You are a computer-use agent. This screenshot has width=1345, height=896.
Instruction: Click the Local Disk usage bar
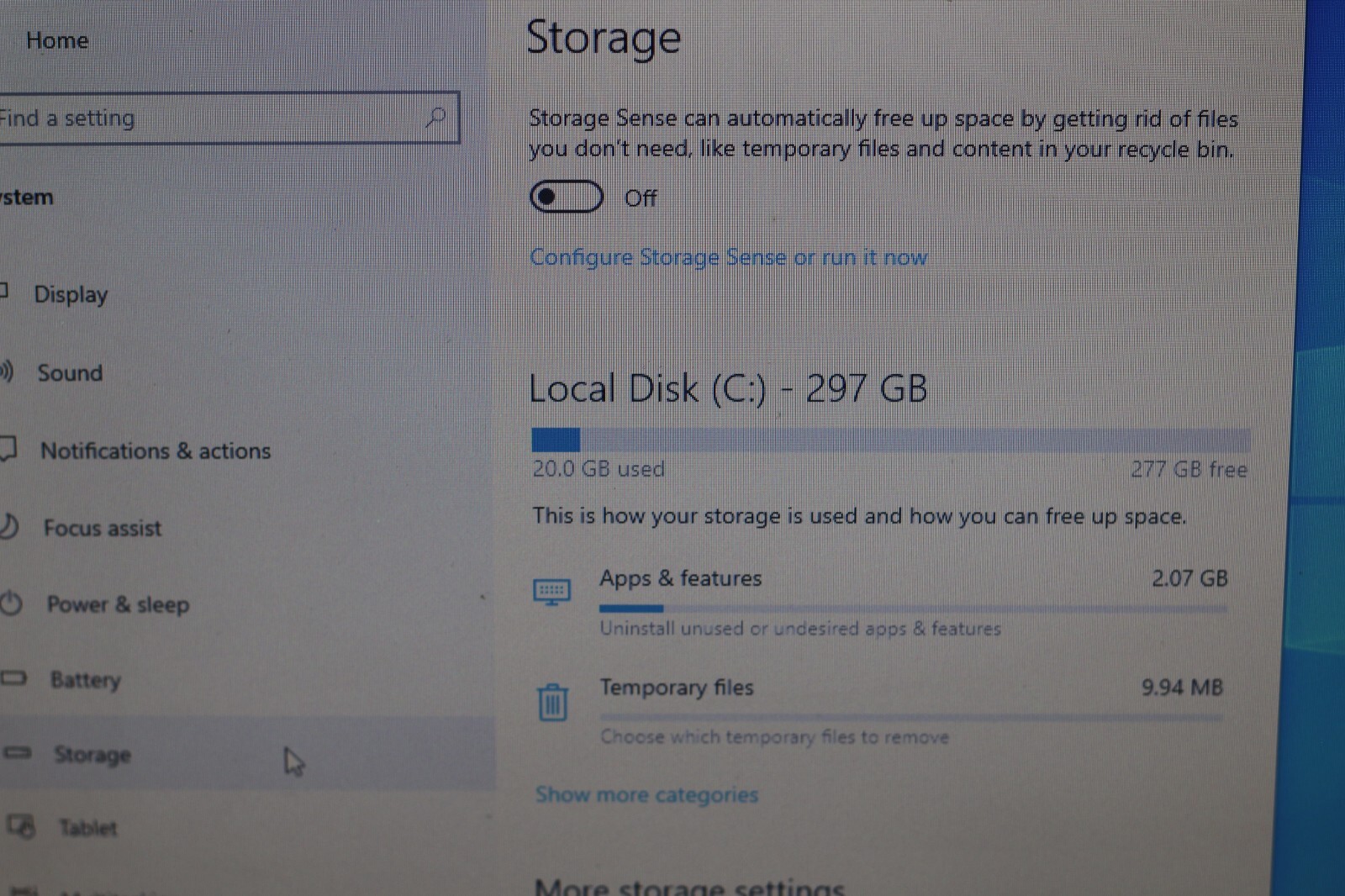coord(890,440)
